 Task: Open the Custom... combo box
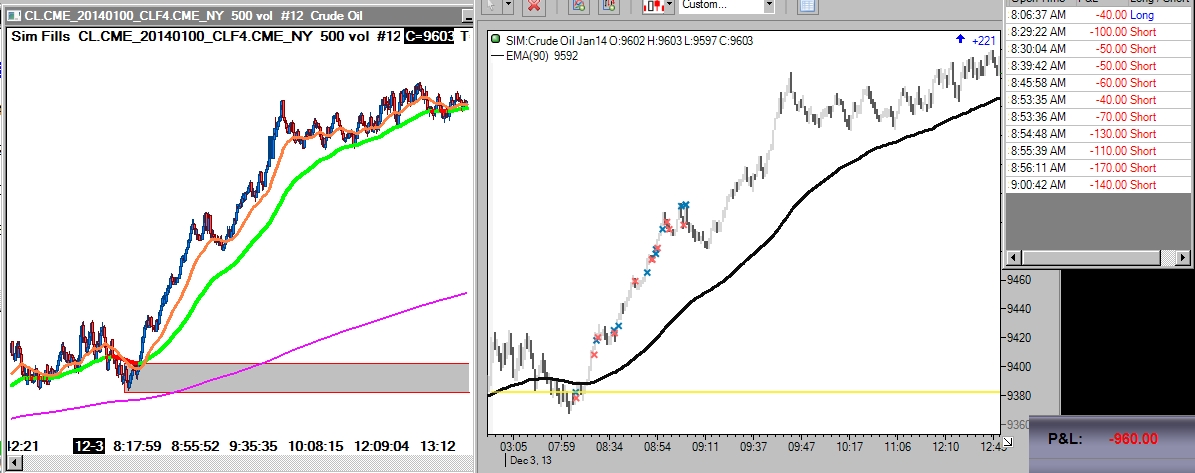click(x=726, y=5)
